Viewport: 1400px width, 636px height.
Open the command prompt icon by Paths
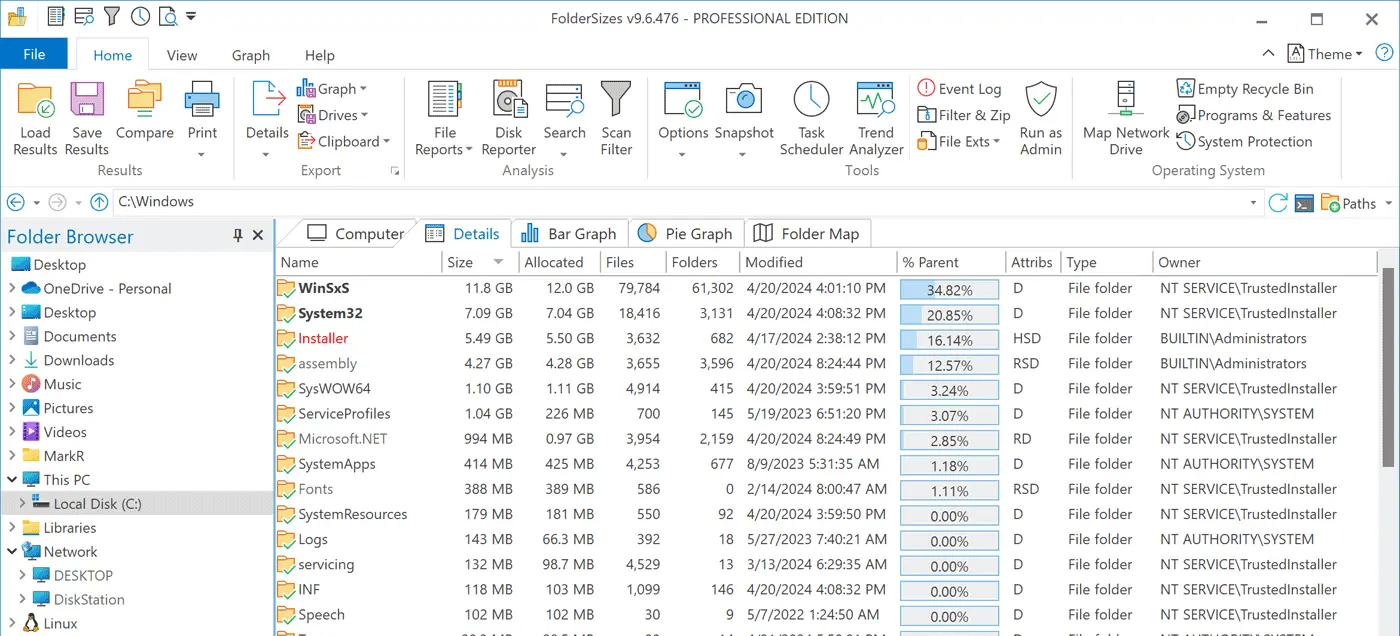[1303, 203]
